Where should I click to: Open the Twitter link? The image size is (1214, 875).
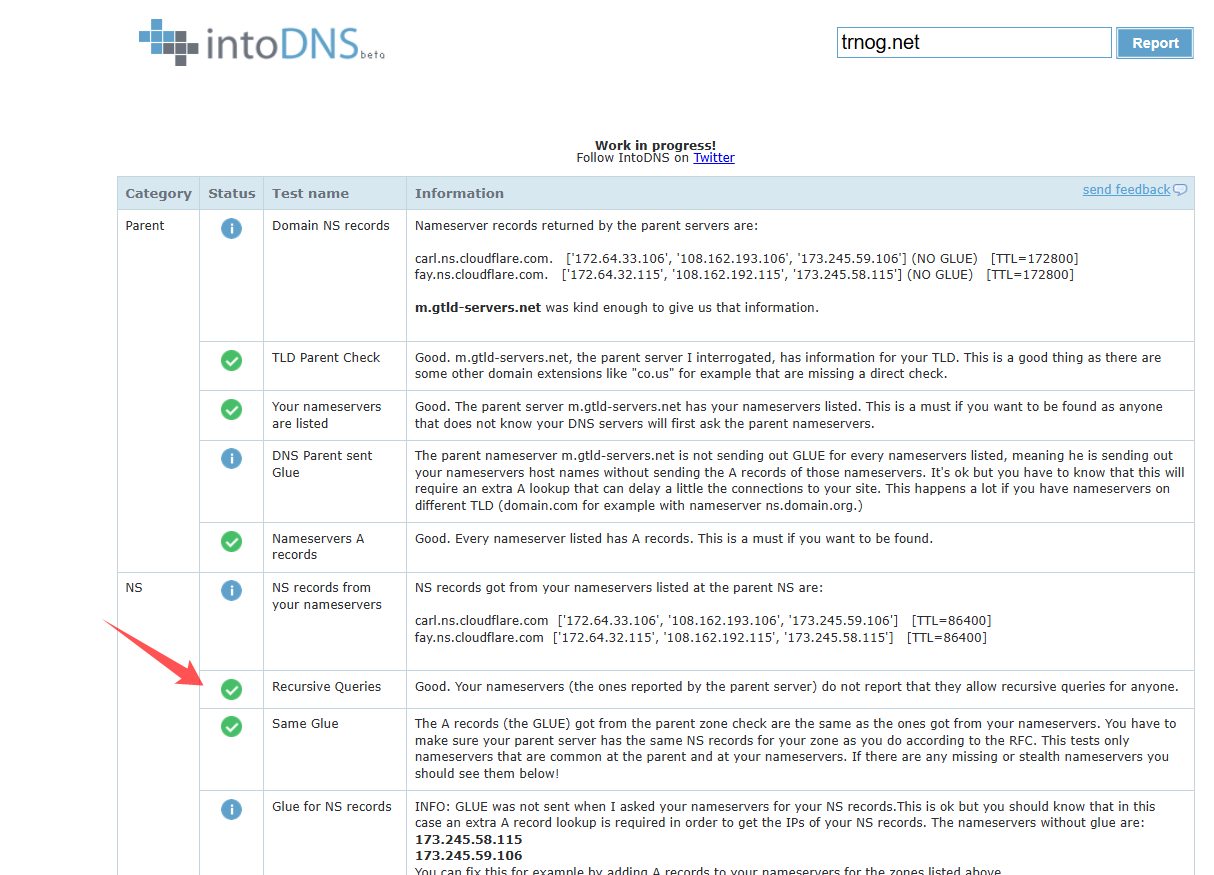[714, 158]
